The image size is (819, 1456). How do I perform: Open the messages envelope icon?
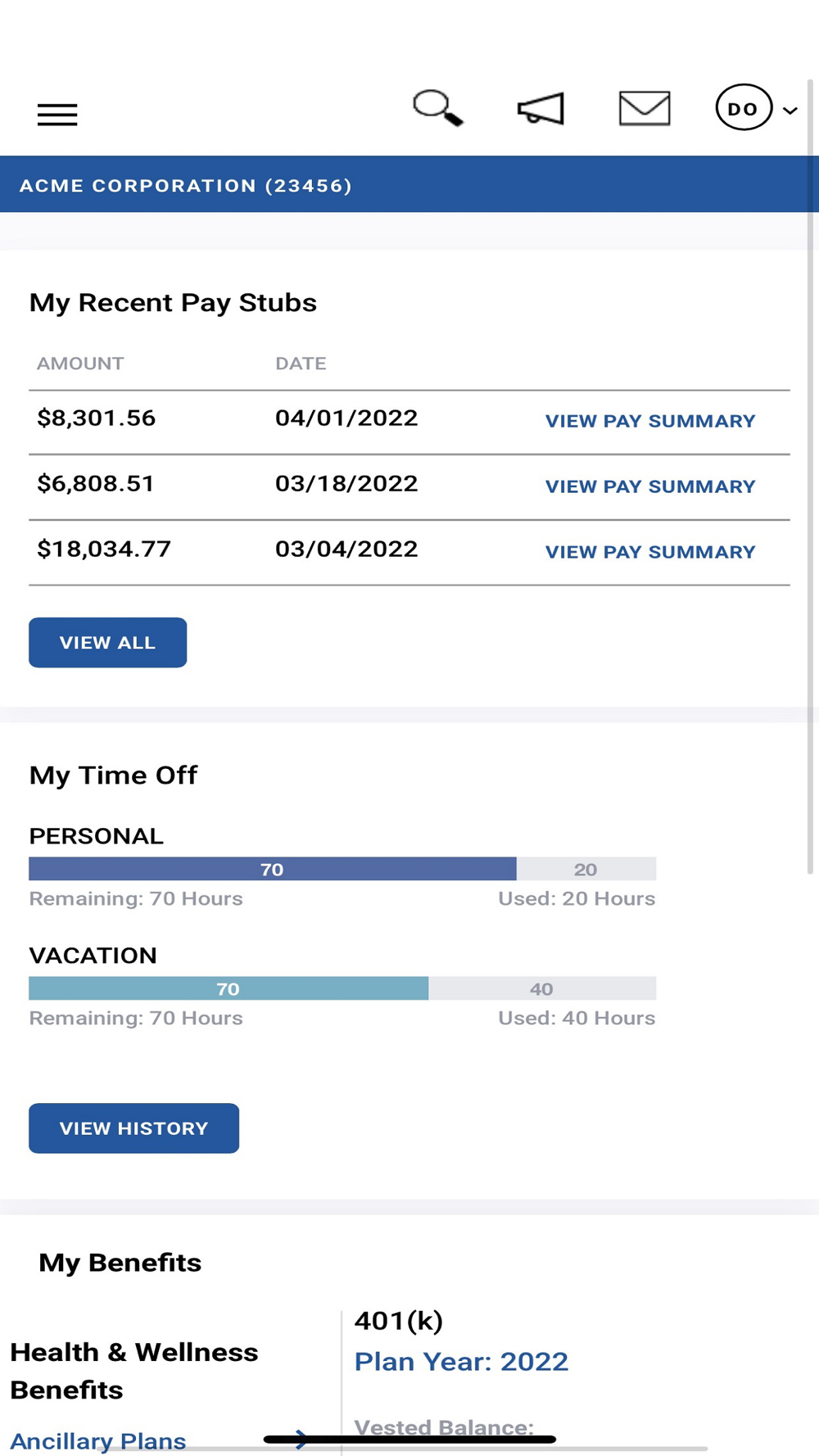[645, 108]
